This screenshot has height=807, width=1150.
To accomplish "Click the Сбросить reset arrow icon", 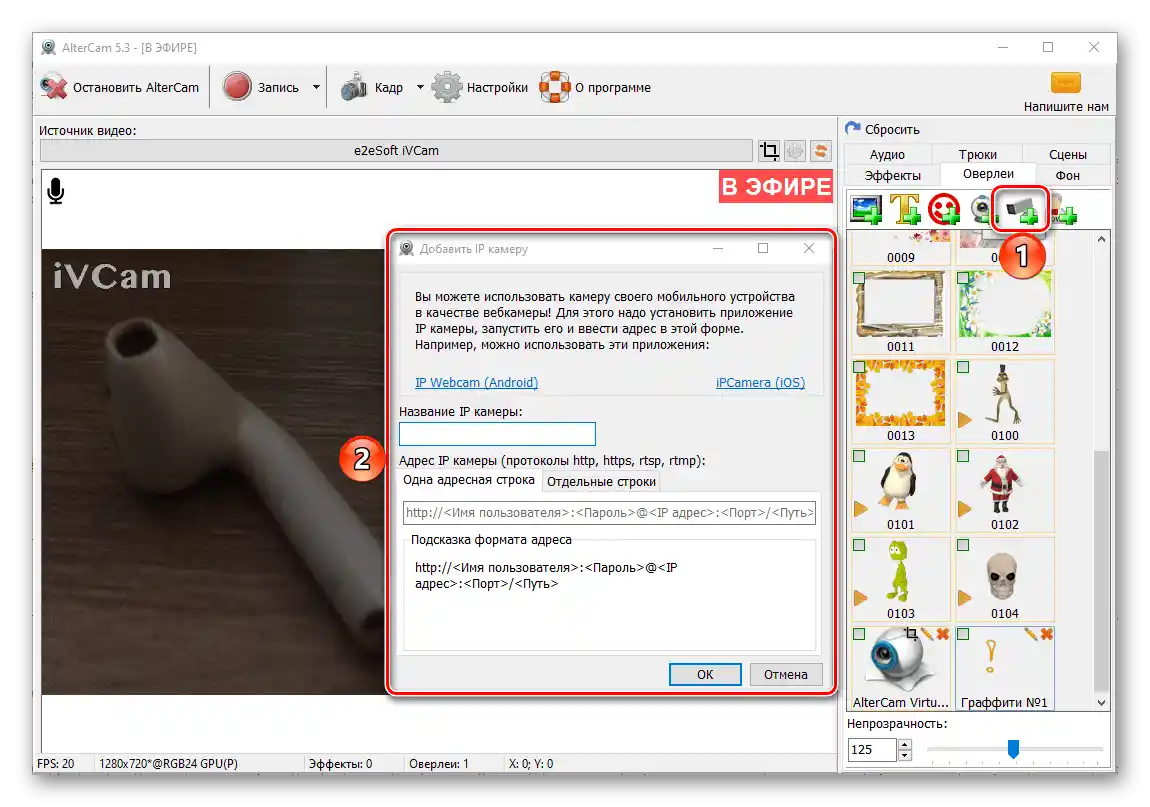I will pyautogui.click(x=852, y=128).
